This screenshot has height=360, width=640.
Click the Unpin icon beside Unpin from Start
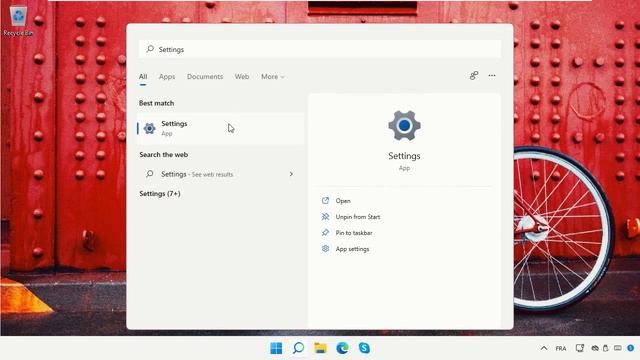(325, 217)
